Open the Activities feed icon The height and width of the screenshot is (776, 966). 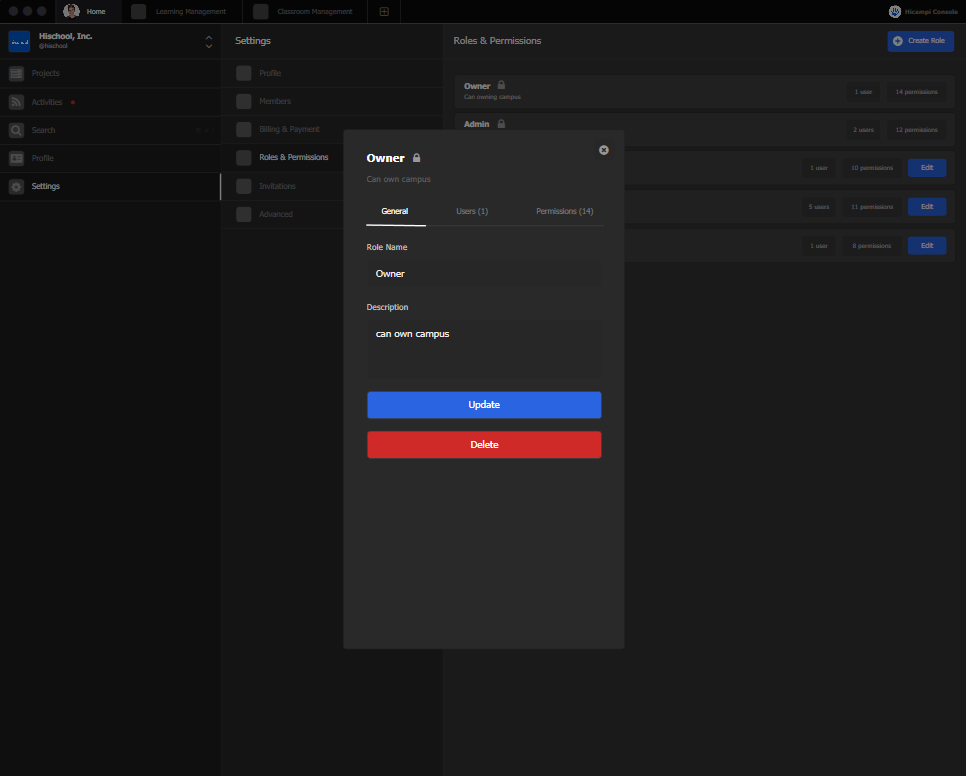coord(16,102)
